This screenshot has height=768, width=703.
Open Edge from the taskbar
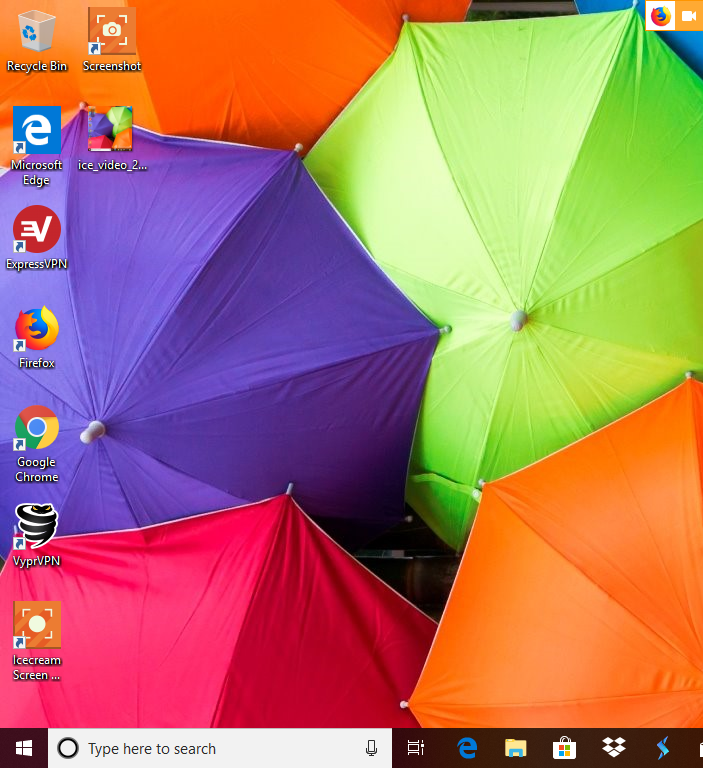[467, 748]
